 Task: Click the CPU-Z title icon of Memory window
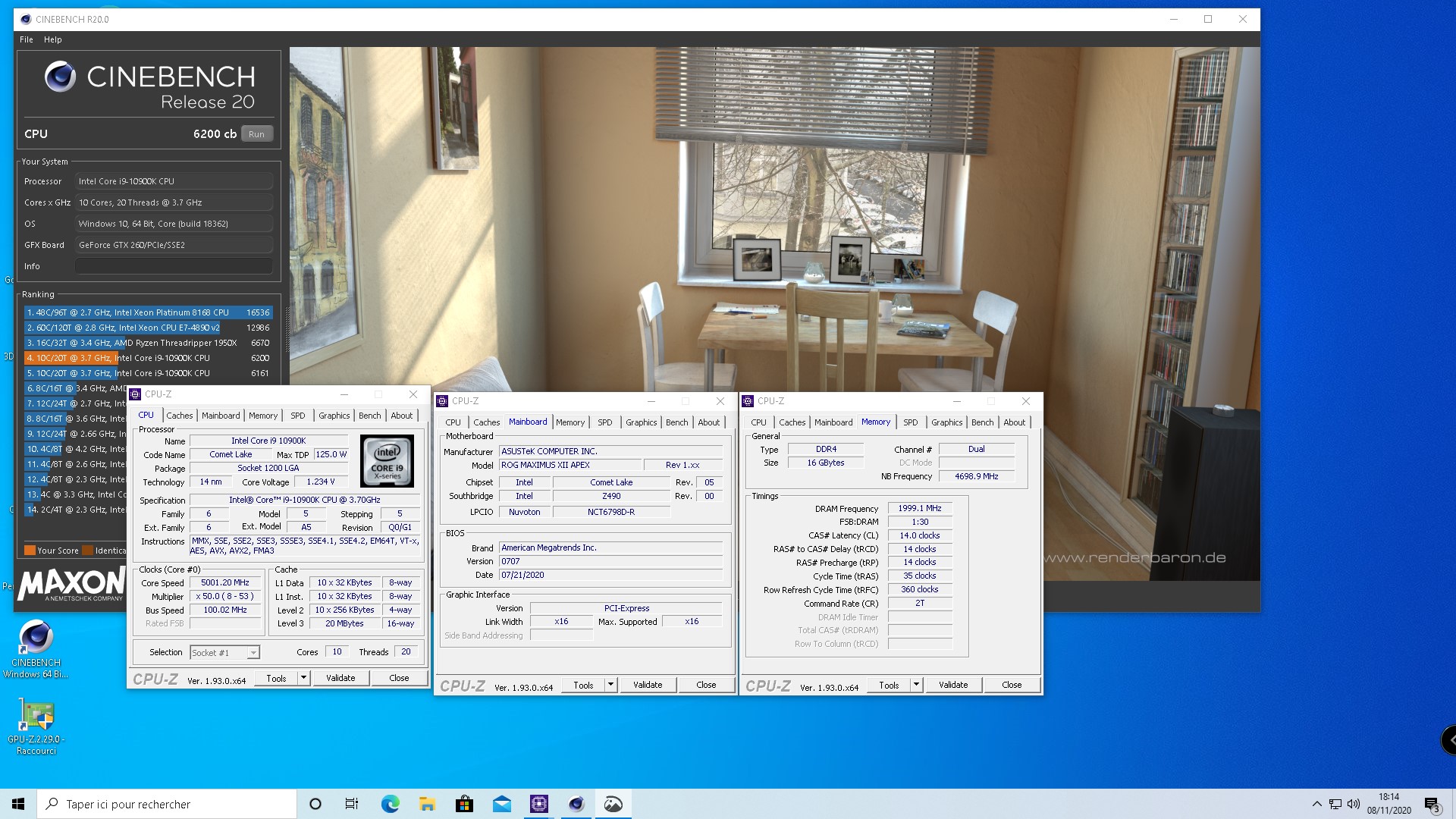[x=748, y=401]
